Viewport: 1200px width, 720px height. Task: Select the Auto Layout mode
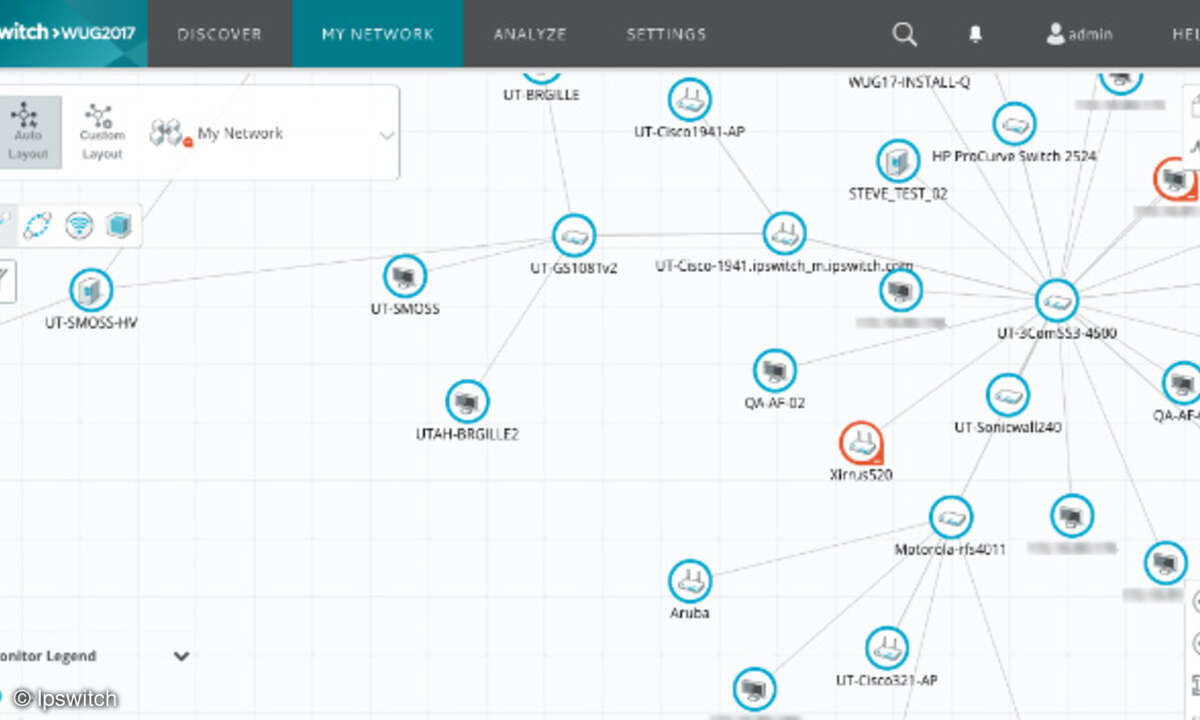29,132
